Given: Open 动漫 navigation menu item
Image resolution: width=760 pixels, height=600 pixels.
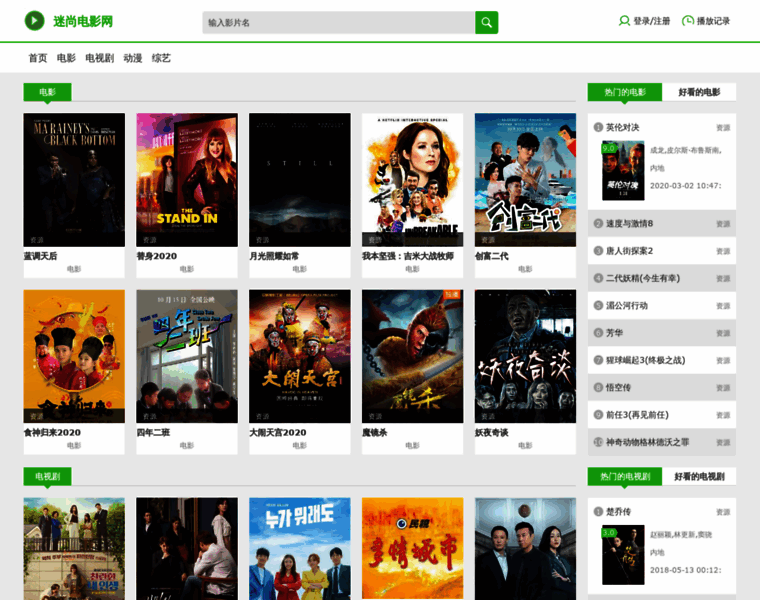Looking at the screenshot, I should coord(133,58).
